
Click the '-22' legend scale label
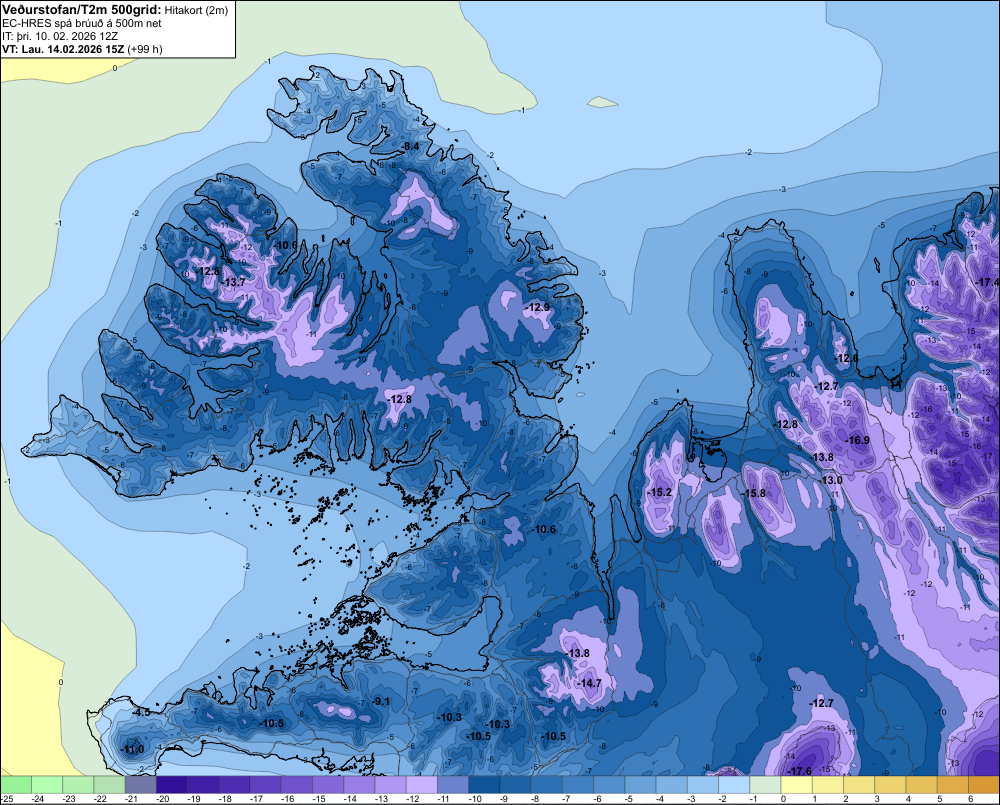pos(100,799)
